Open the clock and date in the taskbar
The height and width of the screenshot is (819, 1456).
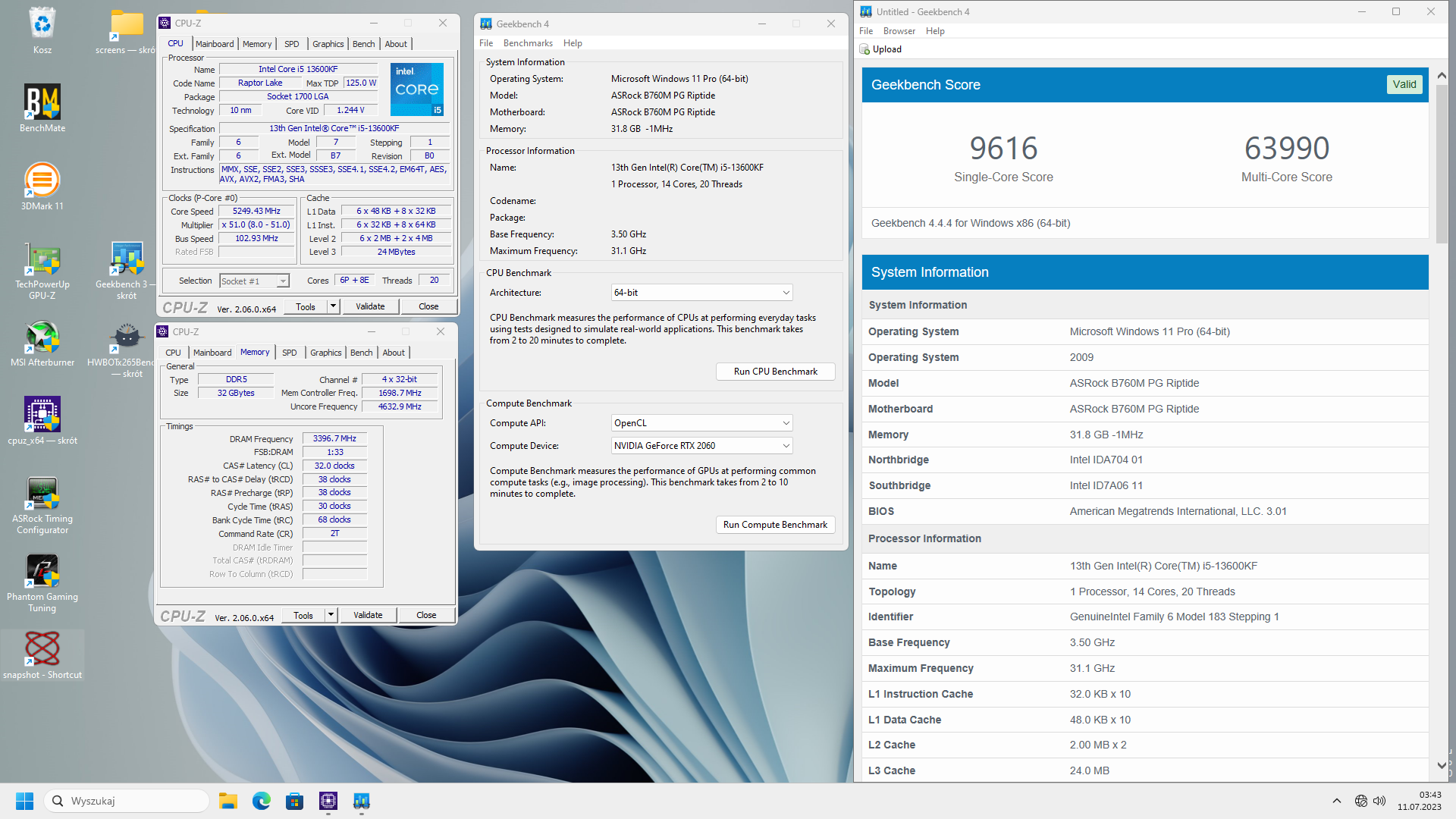[1419, 801]
